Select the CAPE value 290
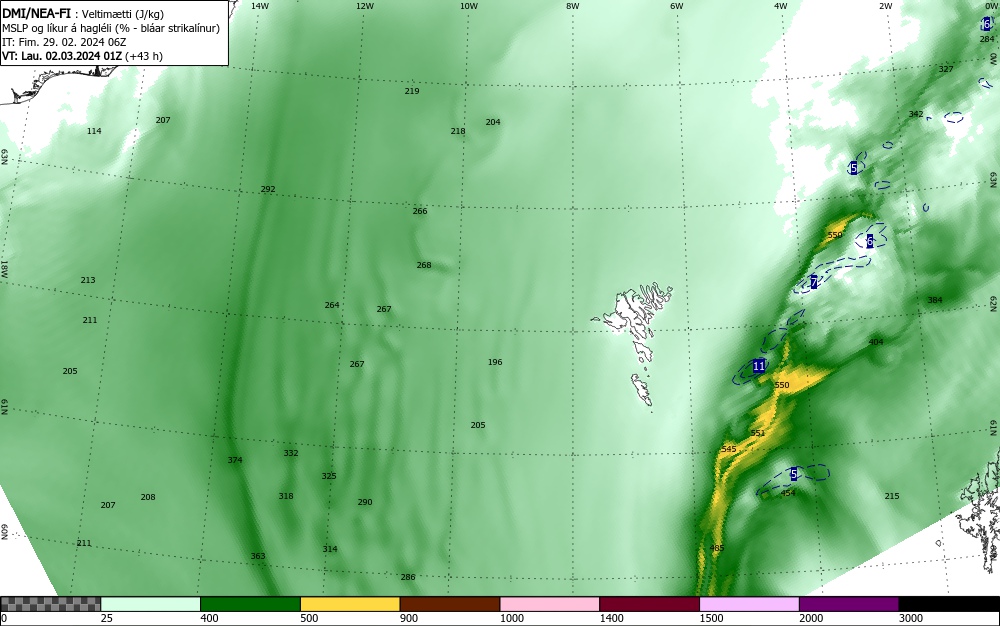Viewport: 1000px width, 626px height. [x=365, y=502]
